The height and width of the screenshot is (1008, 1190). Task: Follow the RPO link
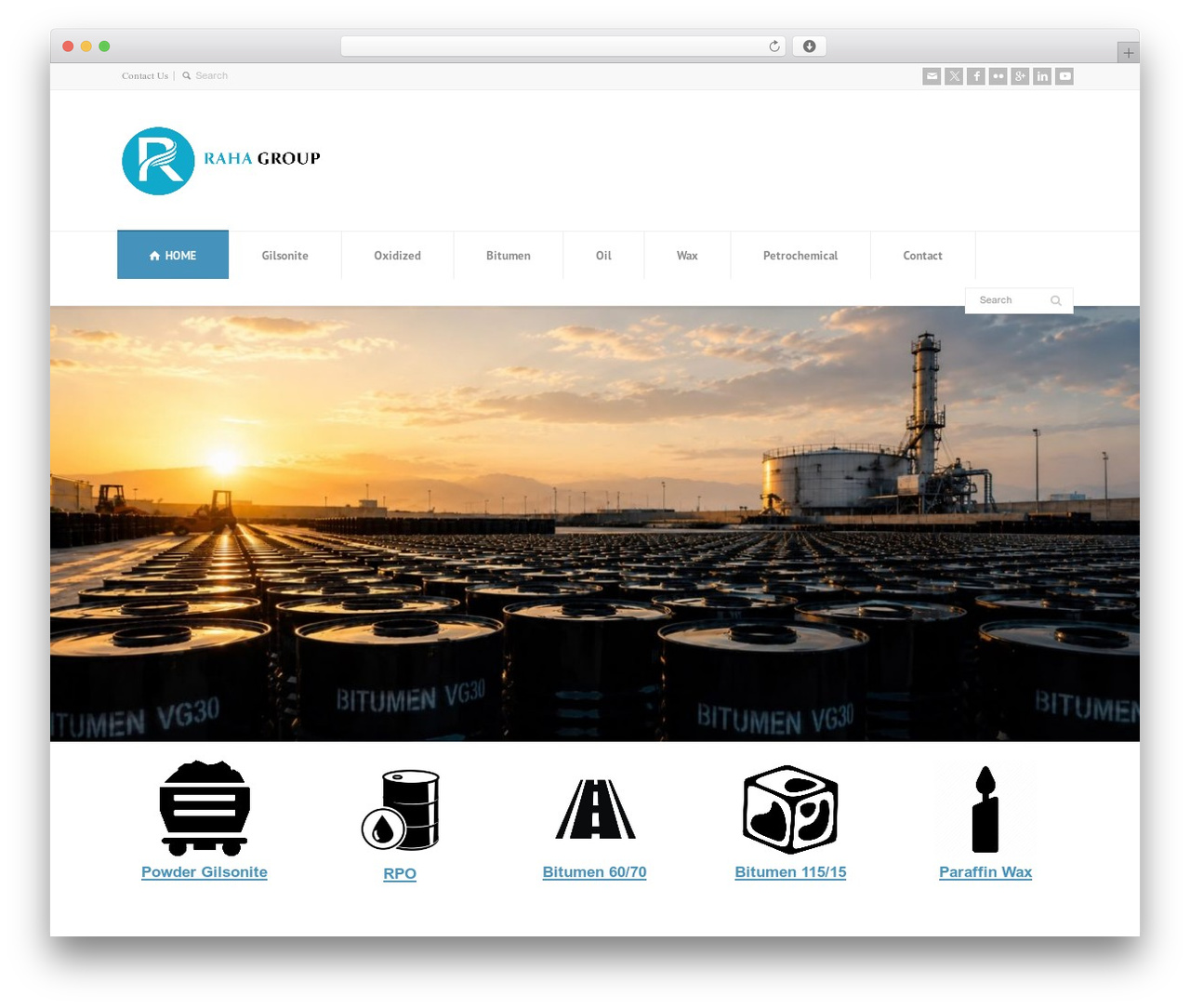point(400,874)
